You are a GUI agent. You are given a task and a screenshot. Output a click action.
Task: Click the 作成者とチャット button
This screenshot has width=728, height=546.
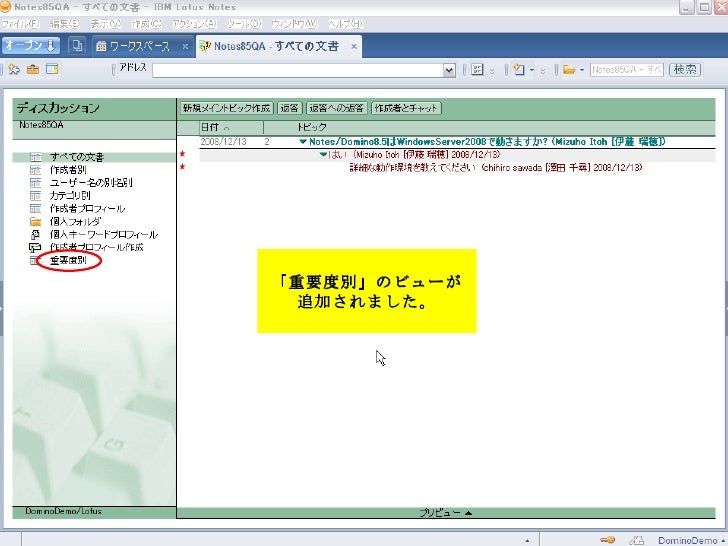[406, 108]
